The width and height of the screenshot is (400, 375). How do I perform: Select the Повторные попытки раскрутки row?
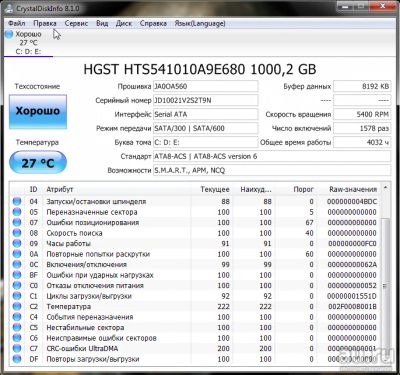tap(196, 254)
